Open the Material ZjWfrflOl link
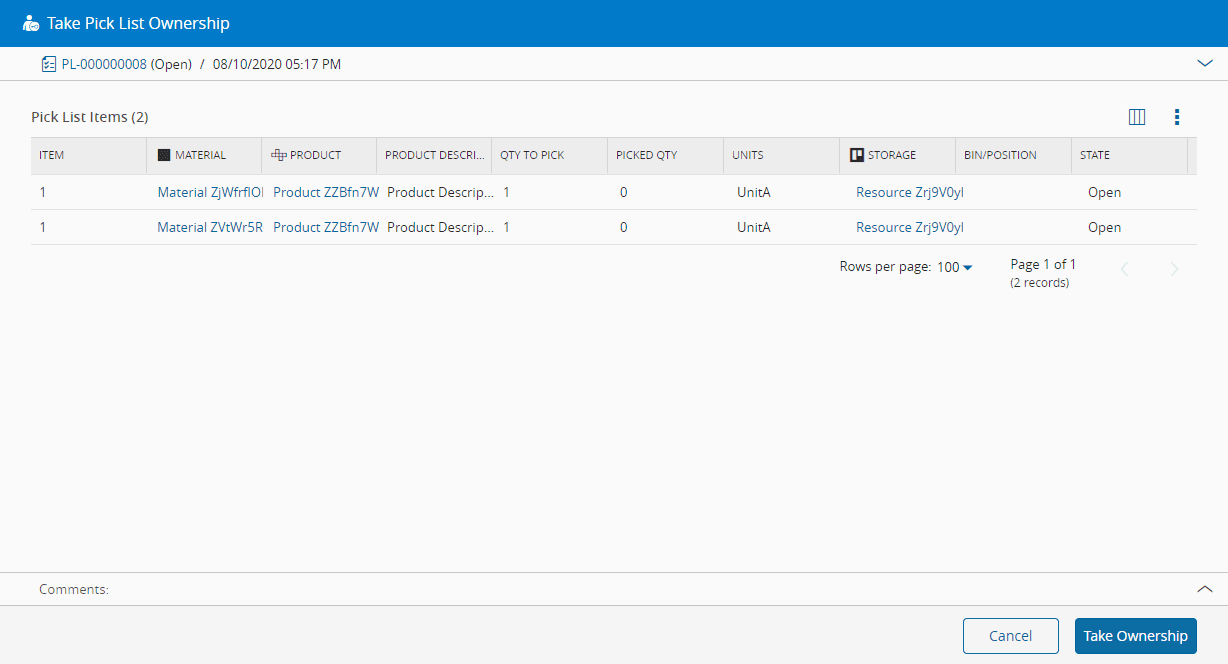Screen dimensions: 1228x664 [x=210, y=192]
